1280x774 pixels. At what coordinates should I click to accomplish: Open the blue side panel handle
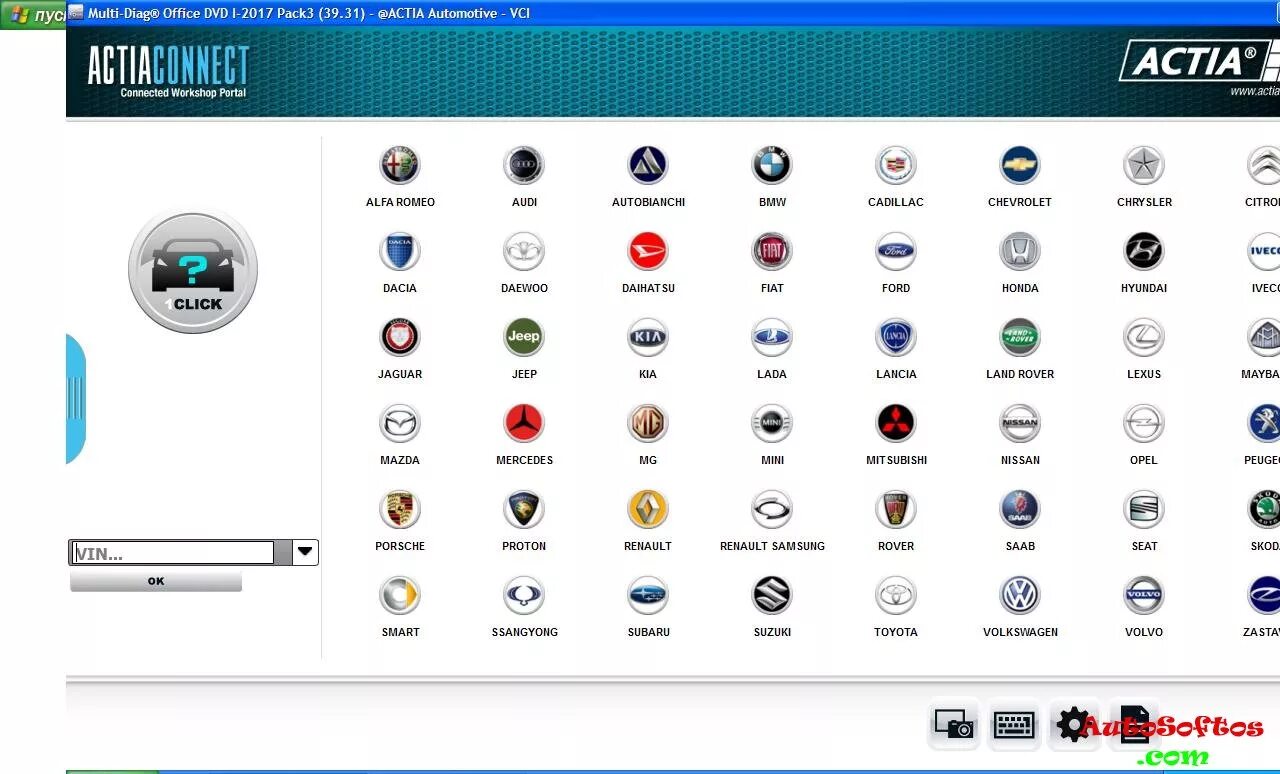click(76, 398)
